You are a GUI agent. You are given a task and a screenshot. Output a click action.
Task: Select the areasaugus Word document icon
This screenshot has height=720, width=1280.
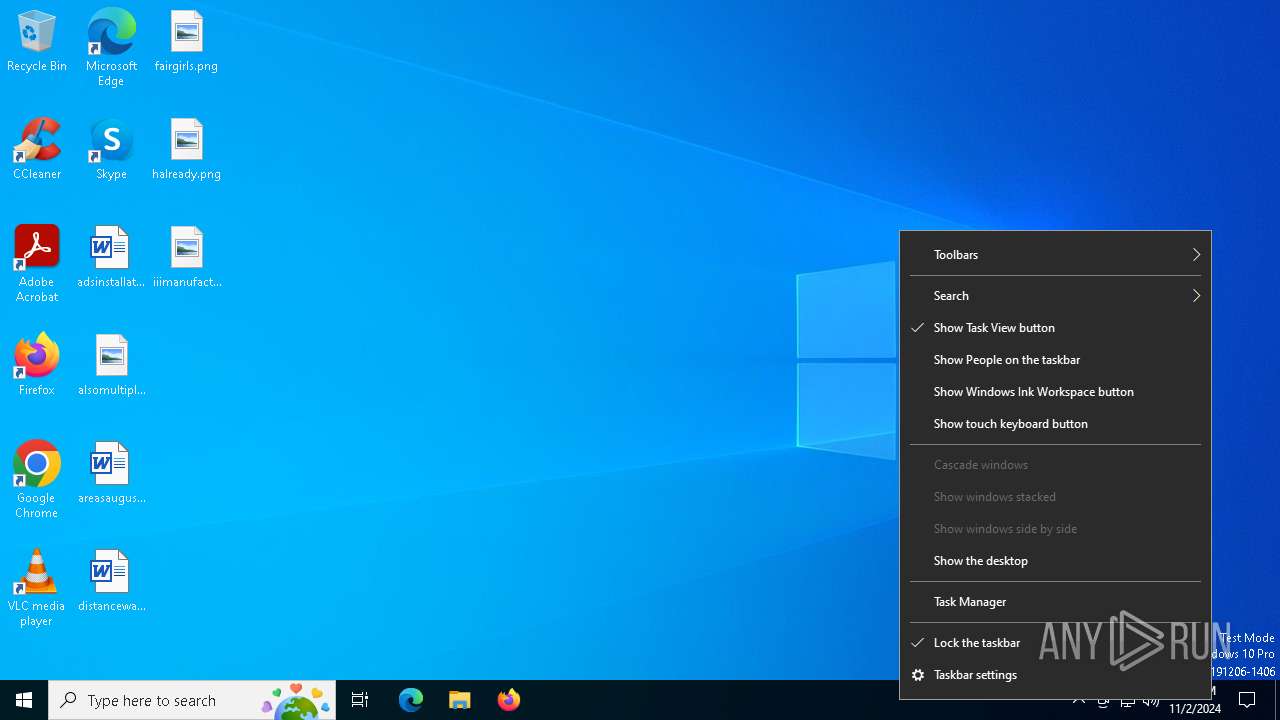tap(111, 474)
